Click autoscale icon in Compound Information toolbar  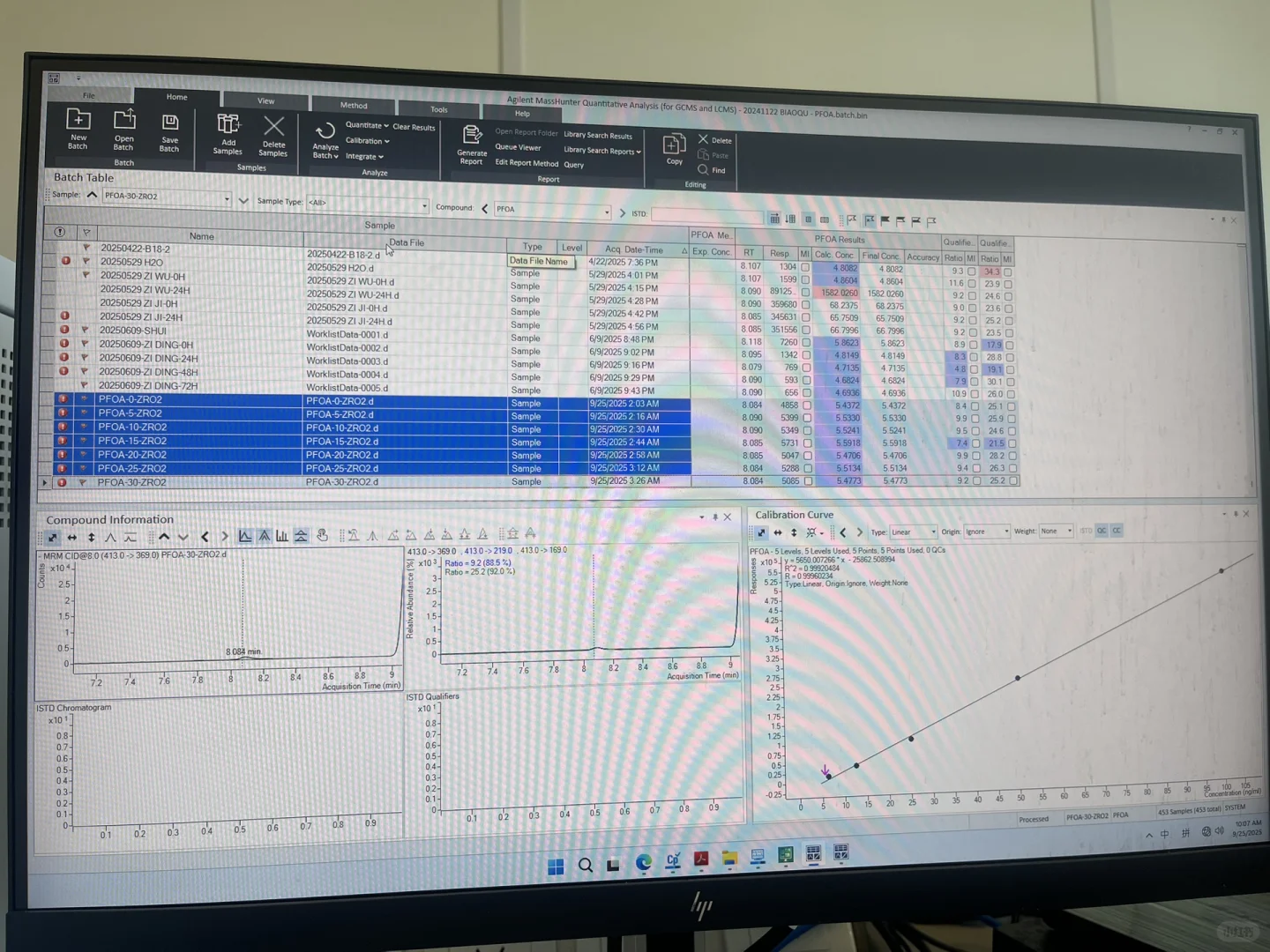53,537
